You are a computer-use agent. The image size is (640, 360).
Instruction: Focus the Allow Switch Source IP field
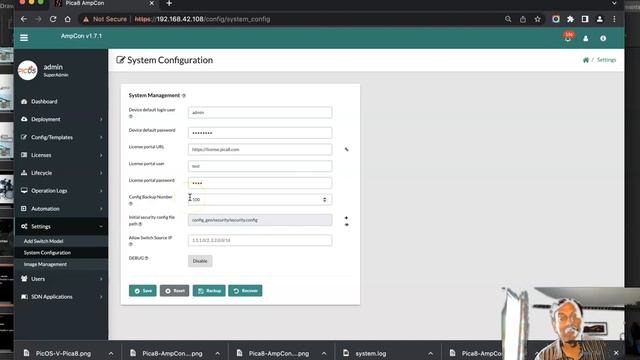260,240
